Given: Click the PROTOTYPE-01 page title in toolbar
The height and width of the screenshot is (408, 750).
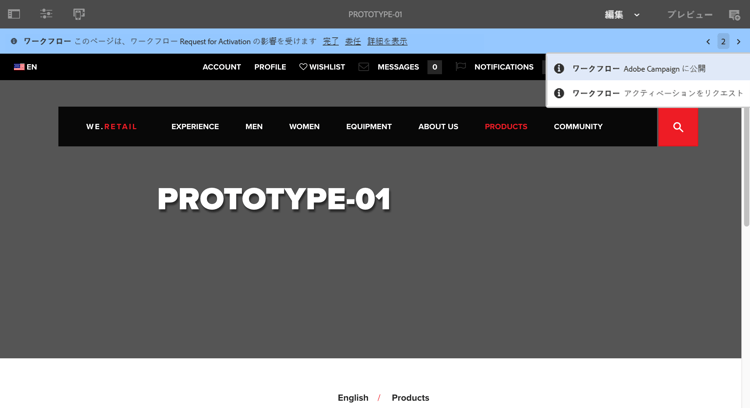Looking at the screenshot, I should click(x=375, y=14).
